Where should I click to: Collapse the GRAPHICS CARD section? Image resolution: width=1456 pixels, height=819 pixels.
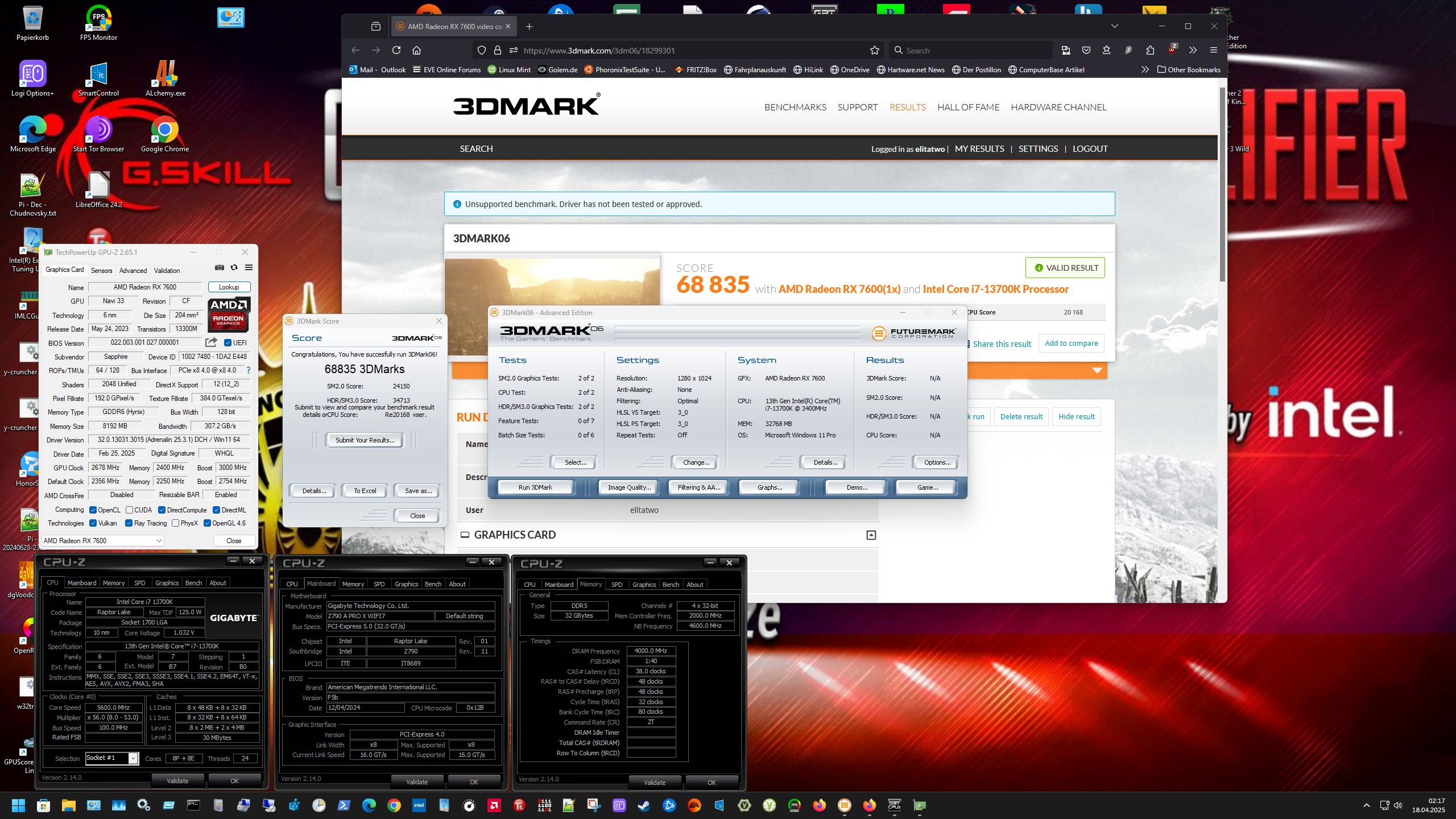[871, 535]
